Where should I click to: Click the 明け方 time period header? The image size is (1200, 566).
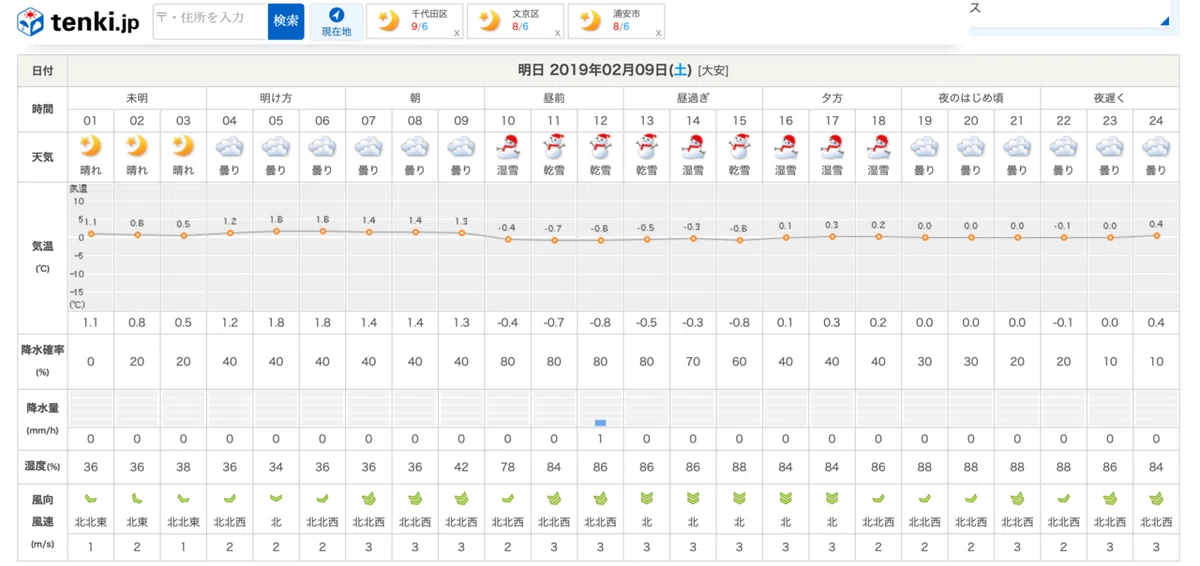[x=276, y=98]
